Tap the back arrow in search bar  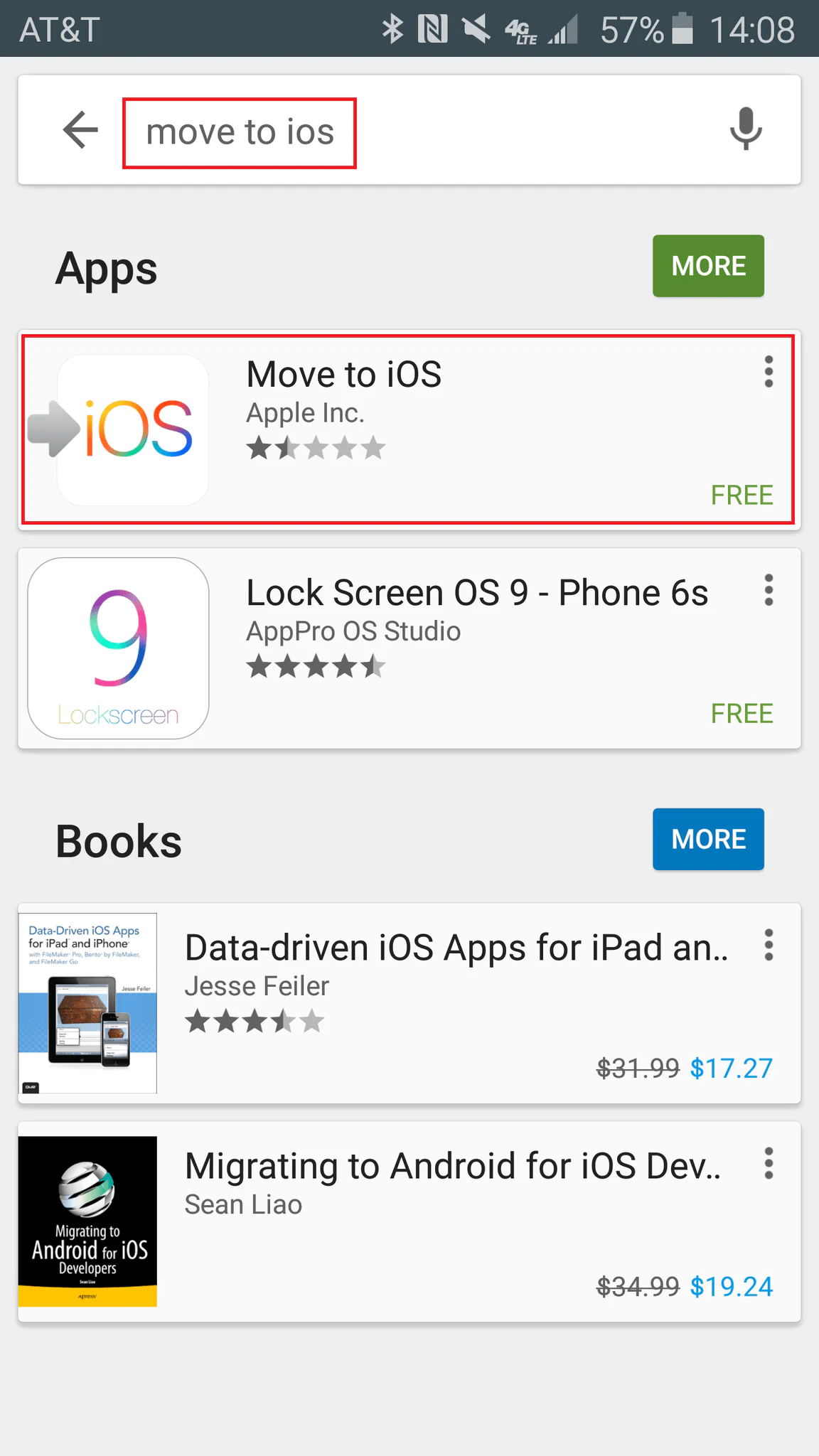pos(80,130)
